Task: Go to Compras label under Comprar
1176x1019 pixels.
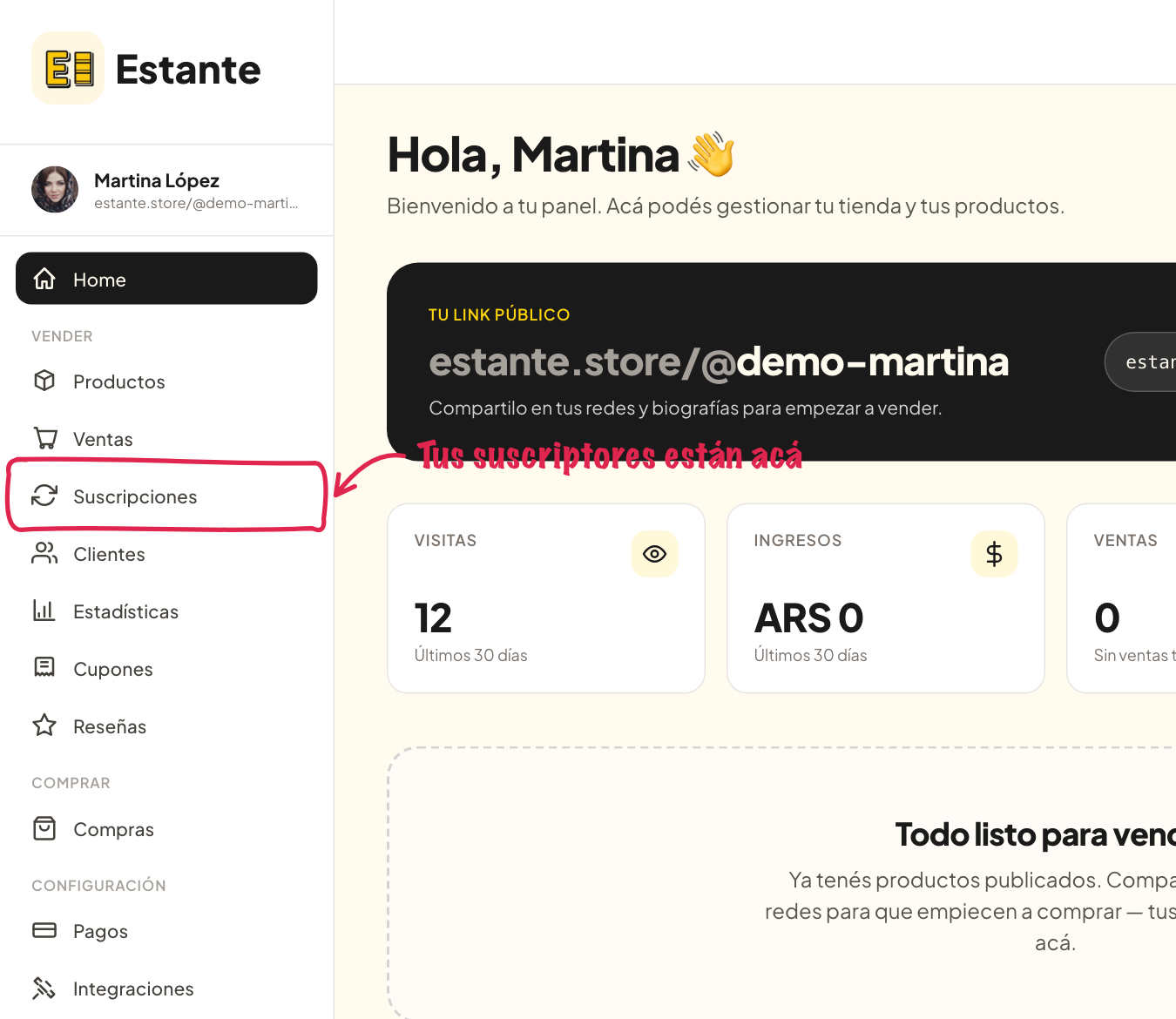Action: (113, 829)
